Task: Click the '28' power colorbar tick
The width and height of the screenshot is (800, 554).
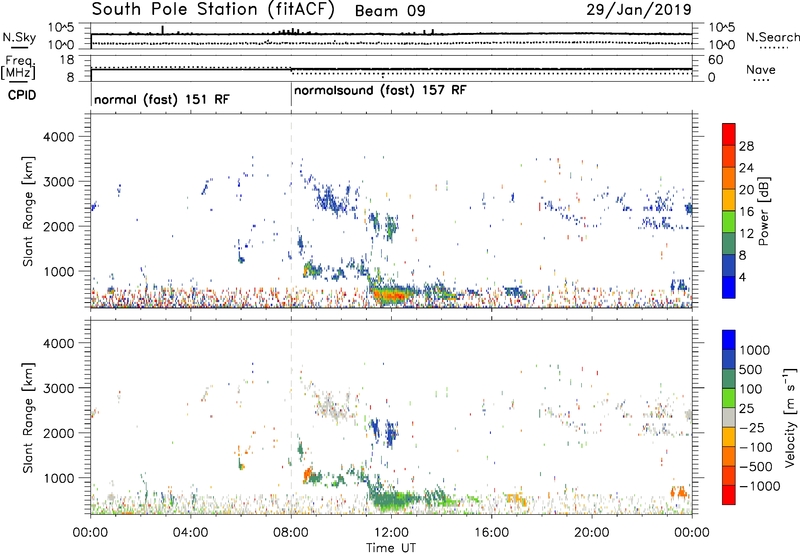Action: coord(746,146)
